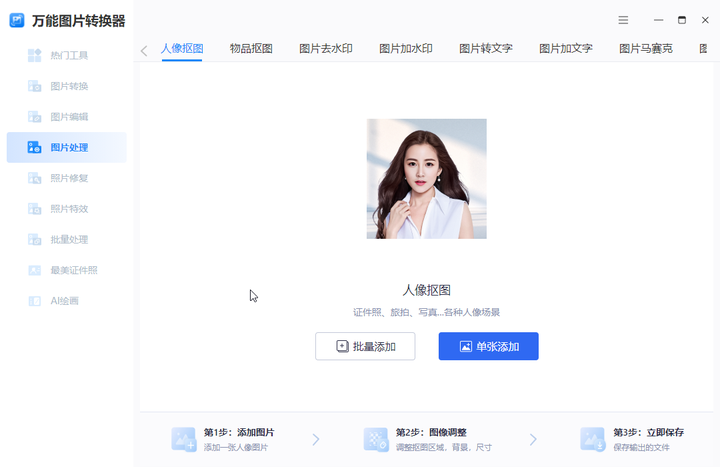Click the 图片处理 sidebar icon
Viewport: 720px width, 467px height.
tap(34, 147)
